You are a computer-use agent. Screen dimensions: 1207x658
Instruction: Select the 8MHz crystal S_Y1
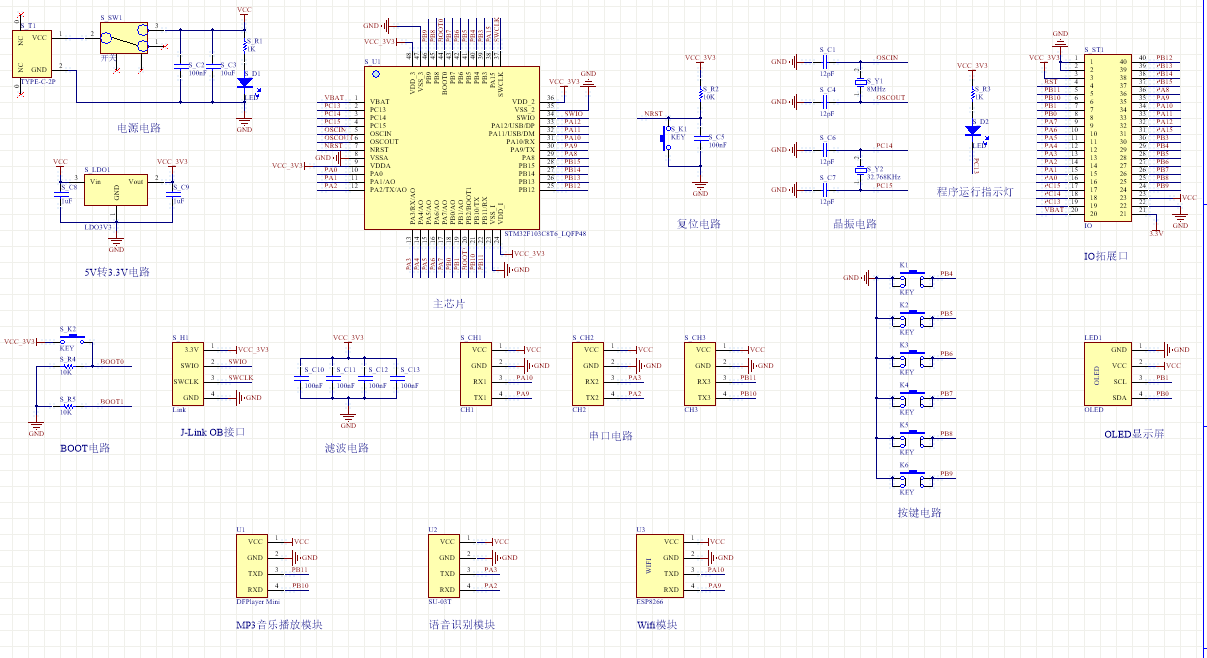[859, 83]
